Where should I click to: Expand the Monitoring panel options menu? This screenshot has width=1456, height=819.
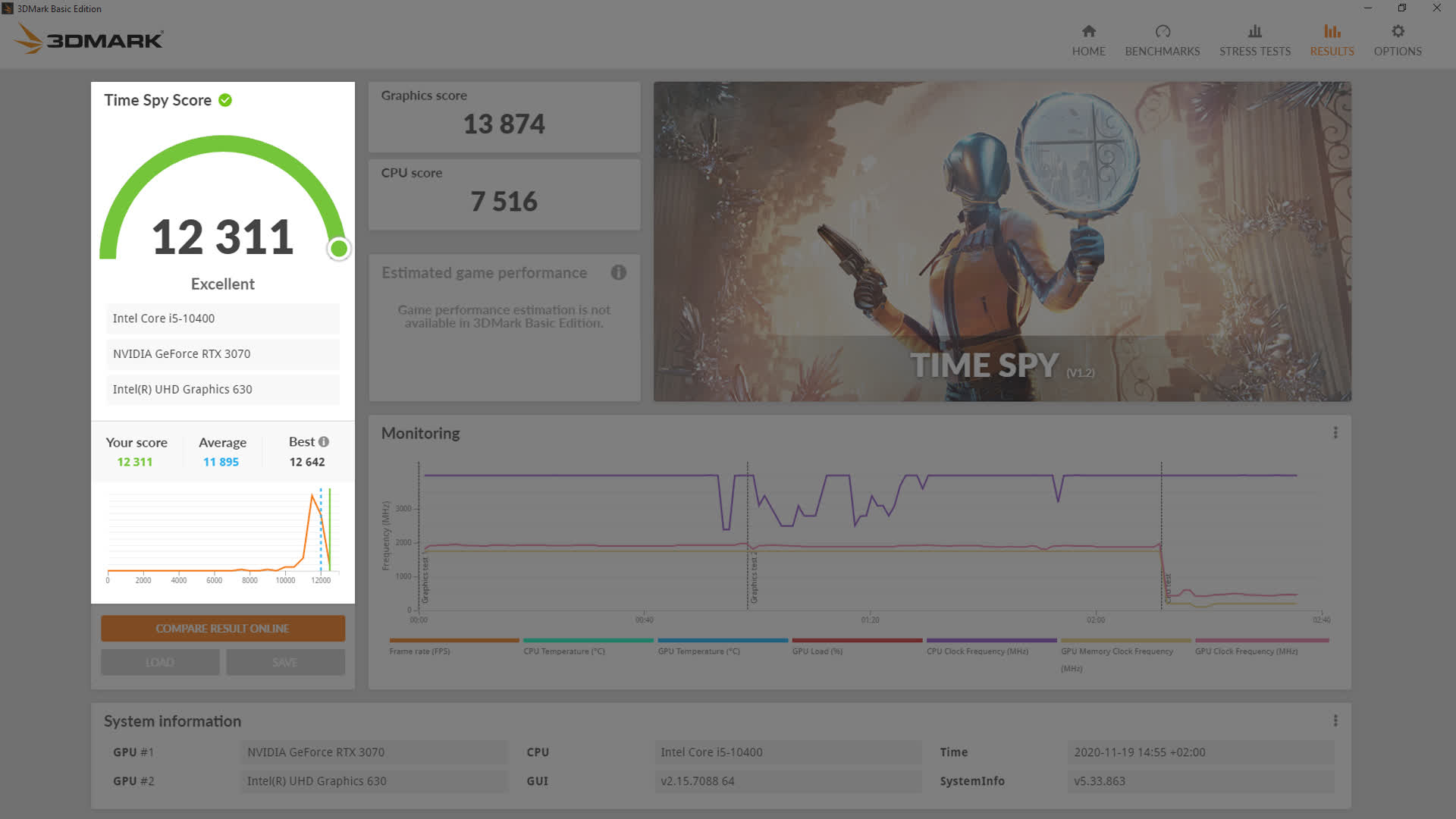click(1335, 432)
